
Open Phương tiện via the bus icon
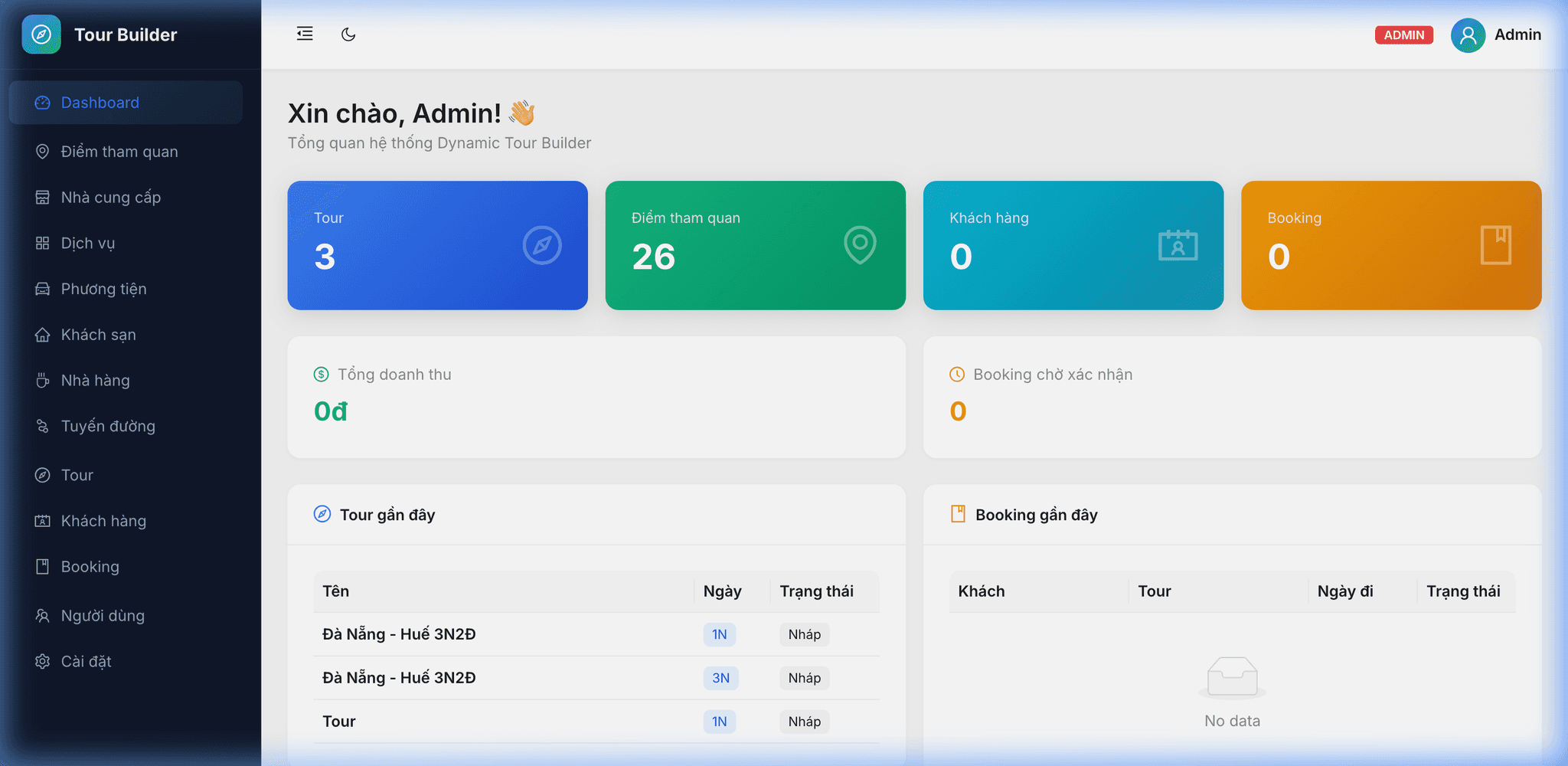point(43,289)
